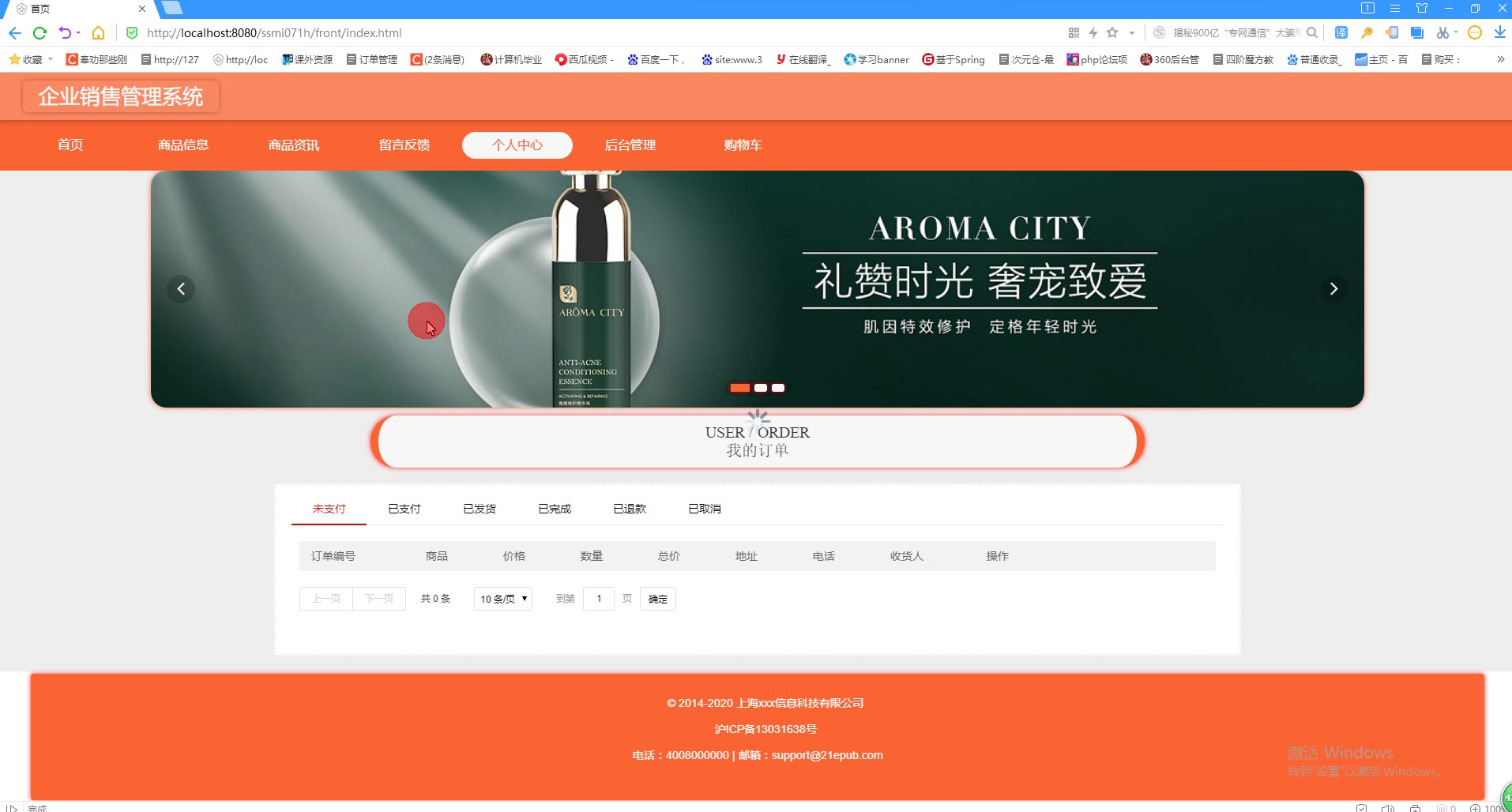Click the 下一页 pagination button
1512x812 pixels.
click(x=379, y=599)
